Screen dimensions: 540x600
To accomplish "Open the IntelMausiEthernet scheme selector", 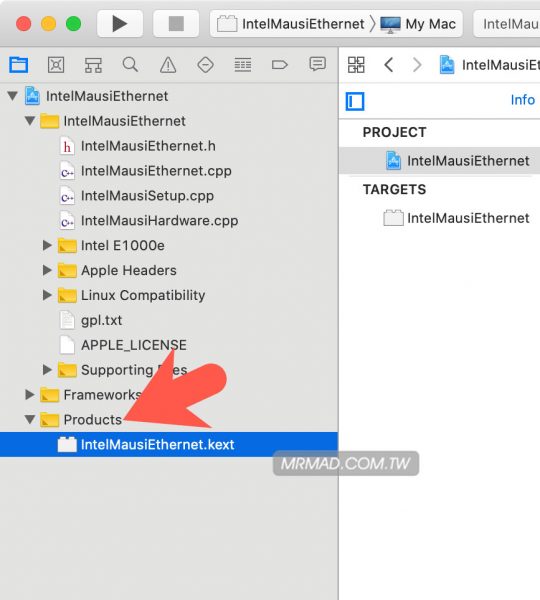I will (x=292, y=24).
